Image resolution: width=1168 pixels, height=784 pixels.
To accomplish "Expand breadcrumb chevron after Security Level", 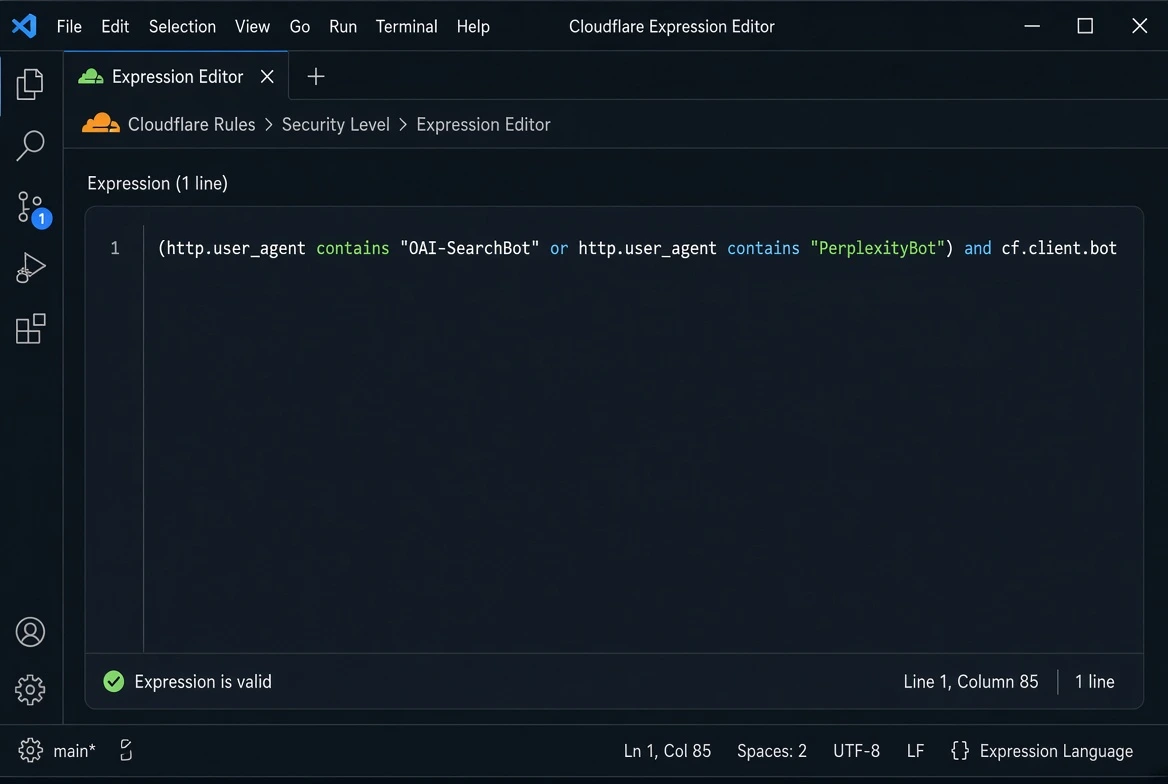I will [403, 124].
